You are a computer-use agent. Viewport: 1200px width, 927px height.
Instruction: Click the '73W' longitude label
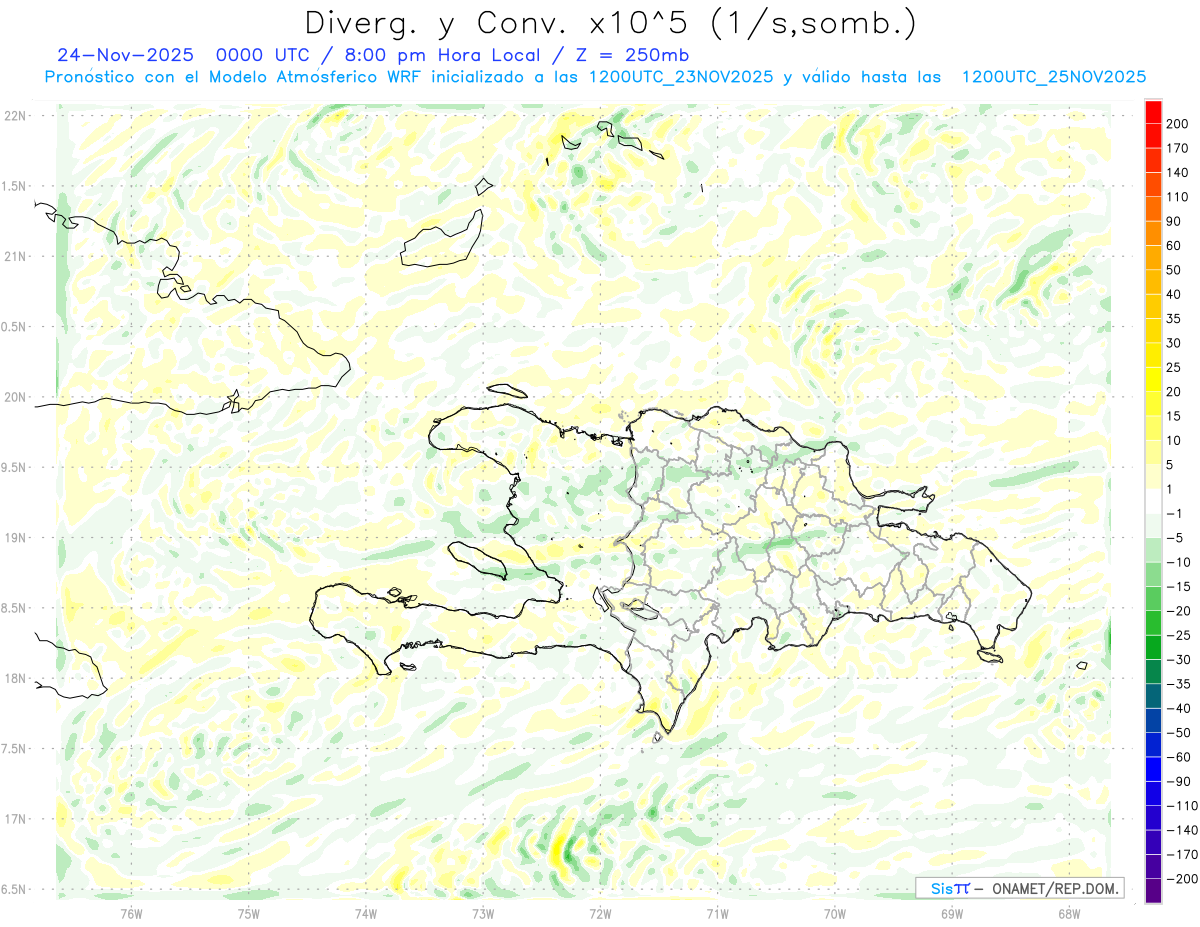click(x=483, y=913)
